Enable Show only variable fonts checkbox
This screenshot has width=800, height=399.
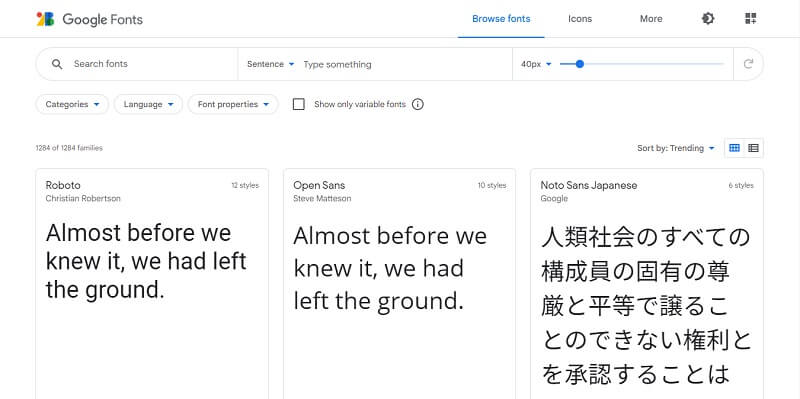pyautogui.click(x=298, y=105)
